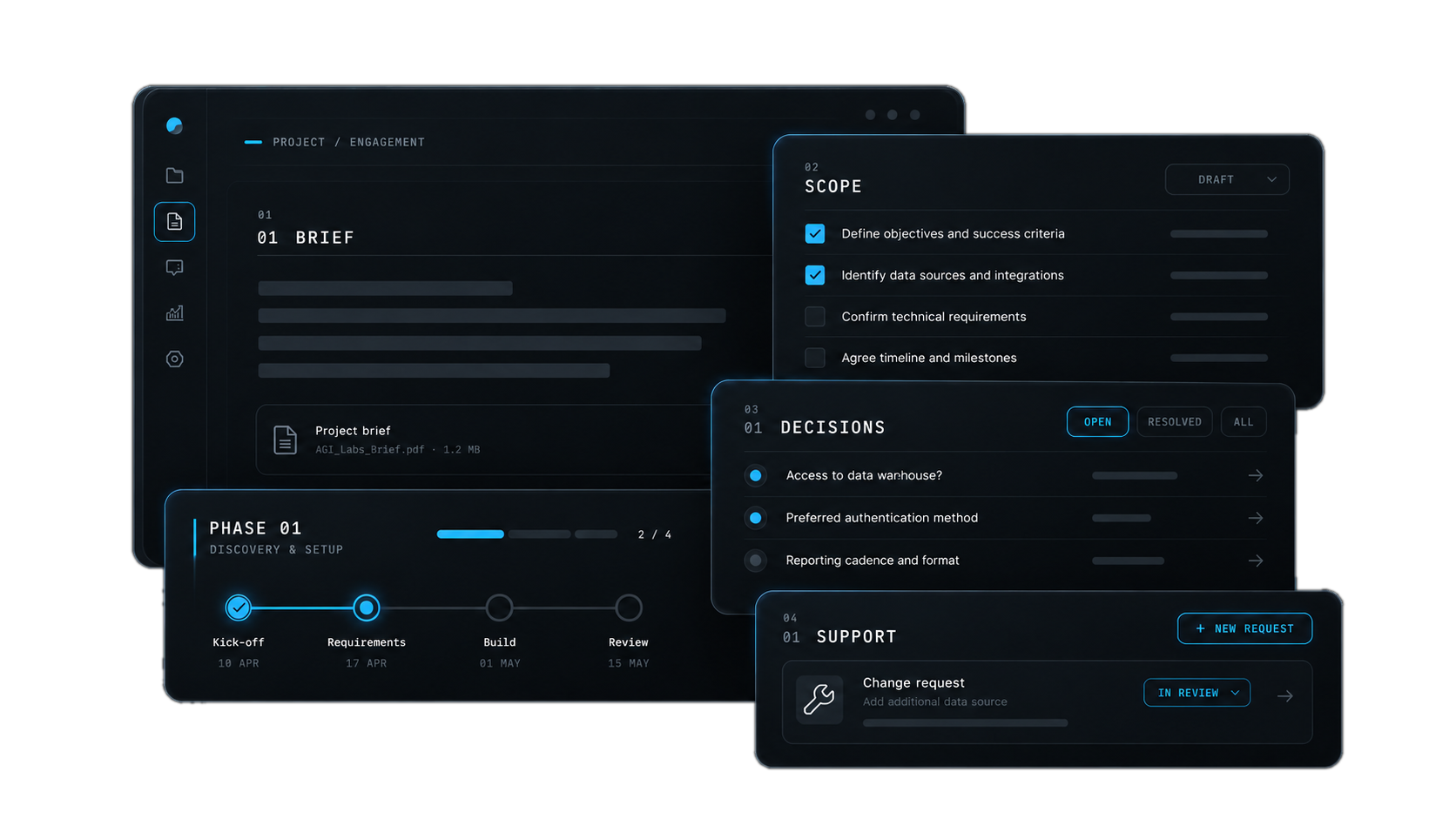Screen dimensions: 1456x819
Task: Select radio for Preferred authentication method
Action: click(x=756, y=518)
